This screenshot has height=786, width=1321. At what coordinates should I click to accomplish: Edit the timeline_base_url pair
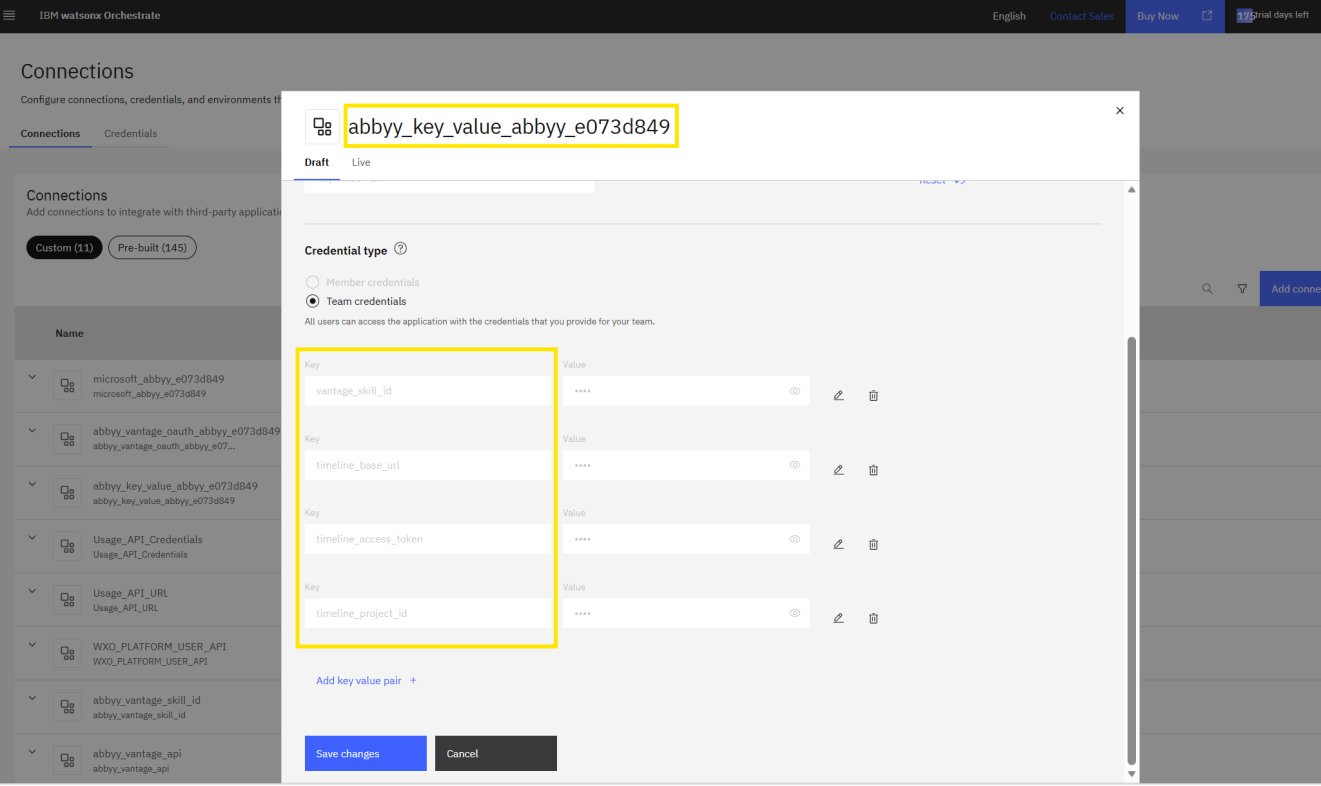coord(838,470)
